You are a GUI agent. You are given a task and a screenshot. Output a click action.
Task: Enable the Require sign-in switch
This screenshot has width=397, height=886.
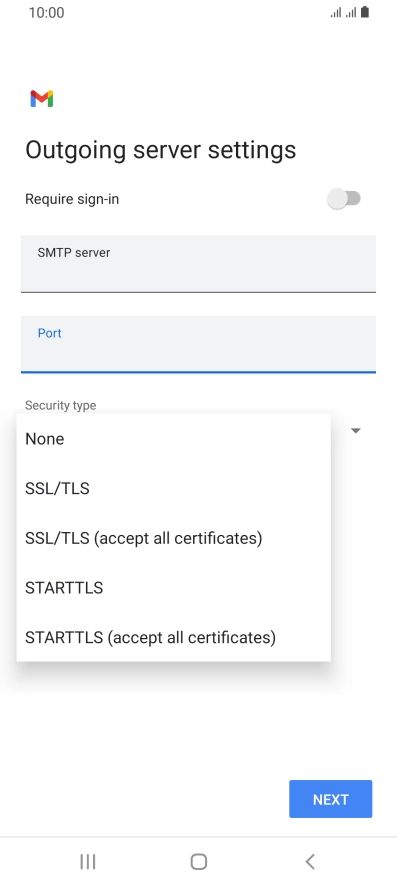(344, 199)
